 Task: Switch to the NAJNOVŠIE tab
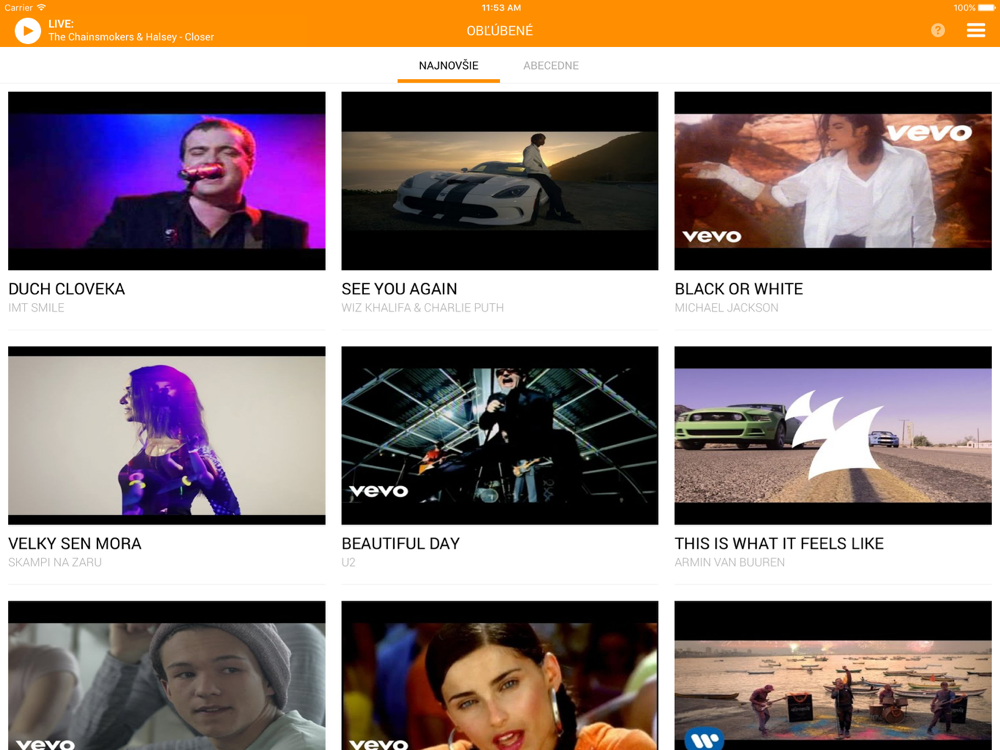pos(448,65)
